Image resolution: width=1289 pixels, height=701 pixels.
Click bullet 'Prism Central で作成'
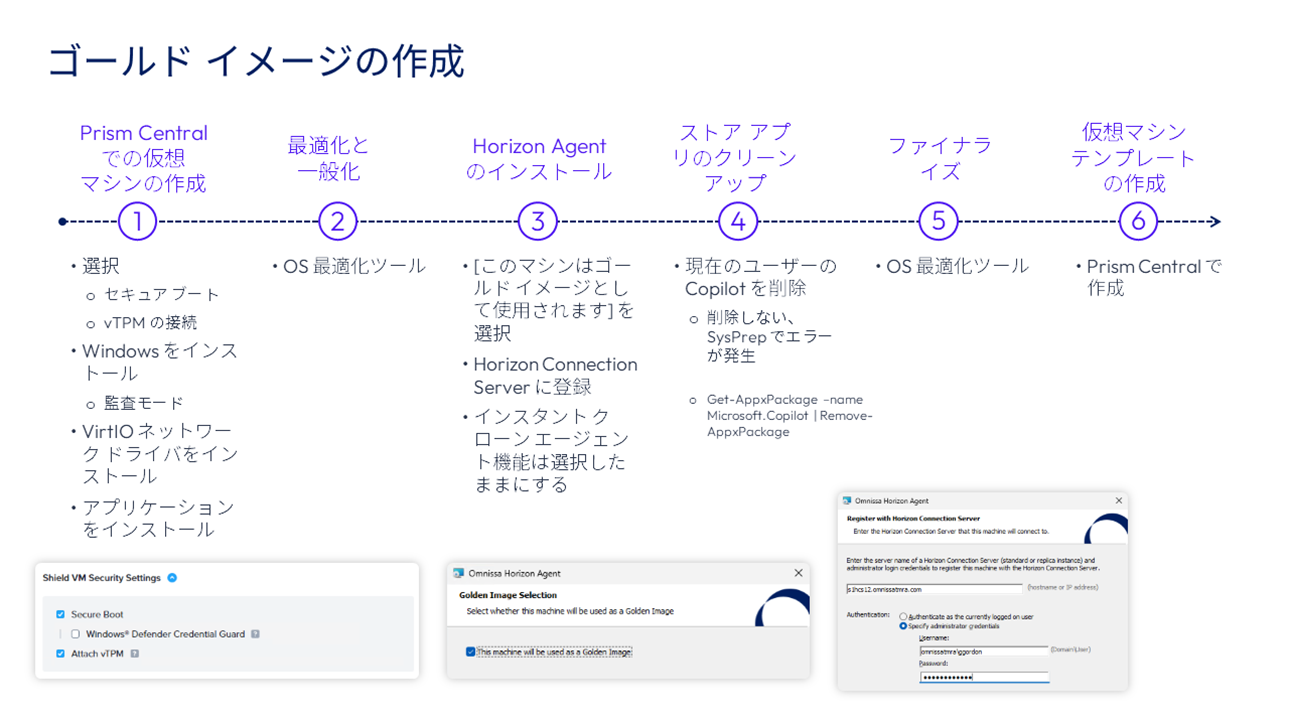(1154, 277)
